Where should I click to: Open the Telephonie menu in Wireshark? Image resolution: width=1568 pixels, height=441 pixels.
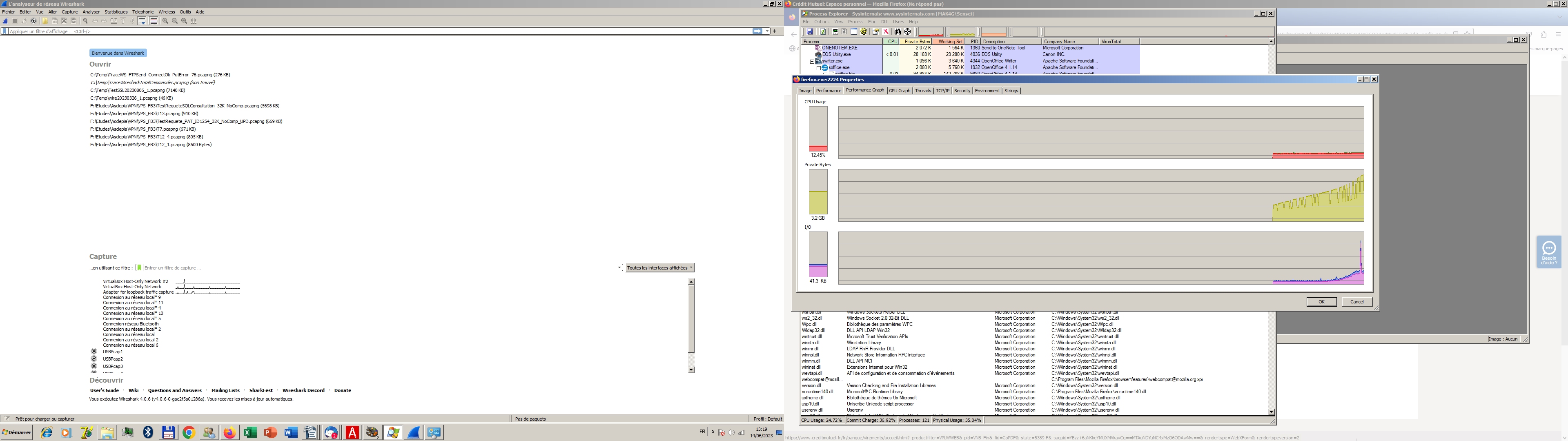(143, 11)
